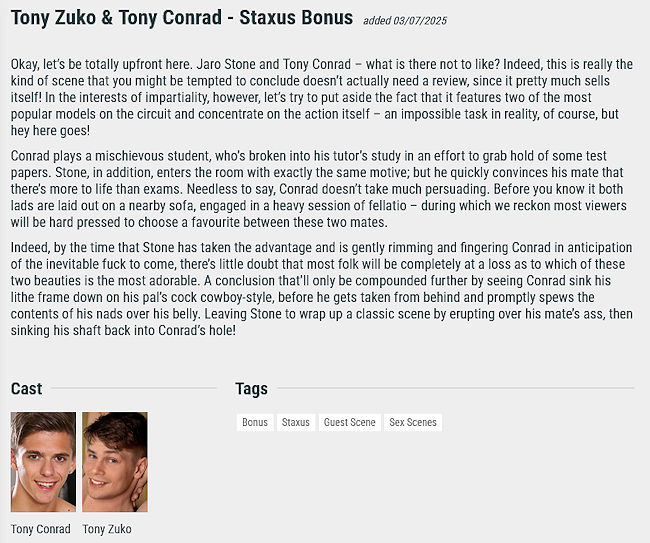Click the Cast section heading

point(27,388)
